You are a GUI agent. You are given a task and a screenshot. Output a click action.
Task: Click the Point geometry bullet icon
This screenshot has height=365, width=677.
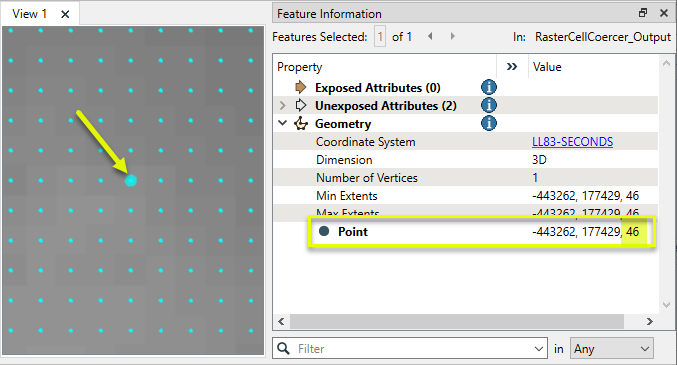pyautogui.click(x=324, y=231)
